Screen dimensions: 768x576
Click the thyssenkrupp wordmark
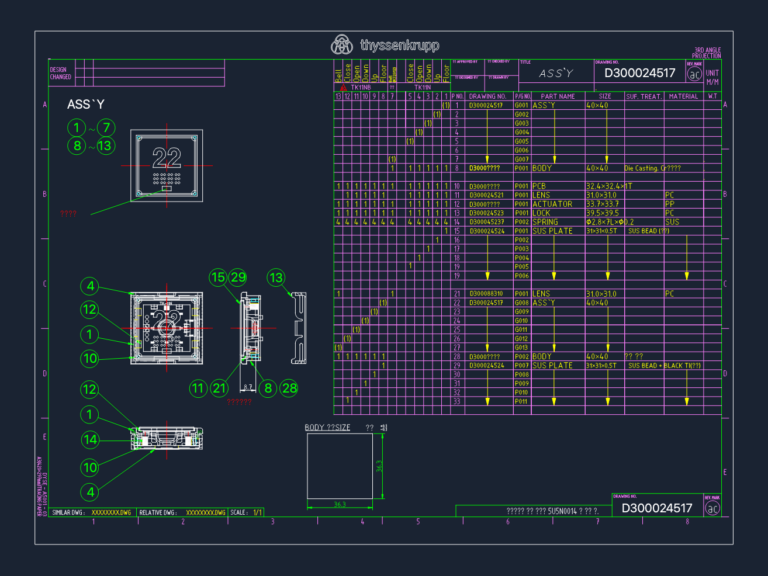pyautogui.click(x=400, y=45)
